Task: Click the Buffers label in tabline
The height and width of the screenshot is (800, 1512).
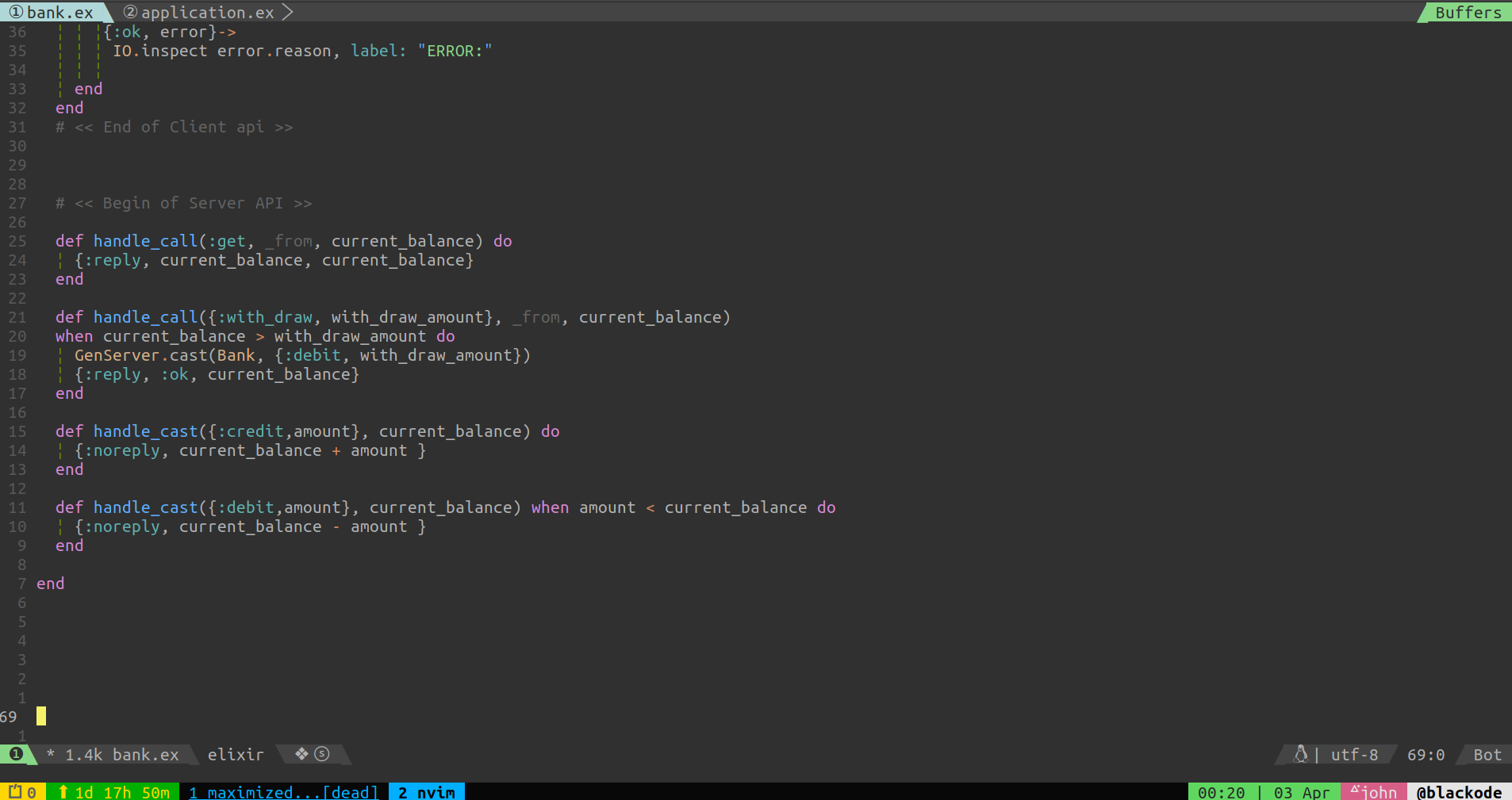Action: pyautogui.click(x=1468, y=13)
